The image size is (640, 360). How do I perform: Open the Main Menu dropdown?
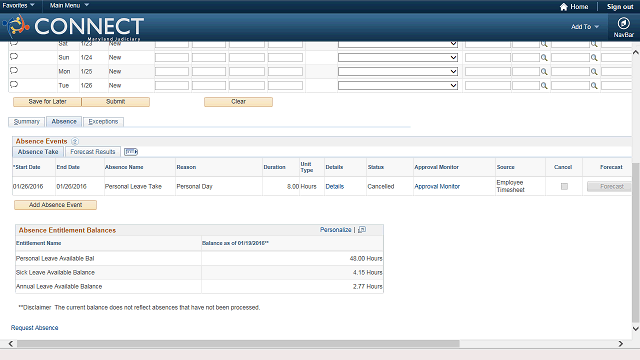click(x=69, y=5)
